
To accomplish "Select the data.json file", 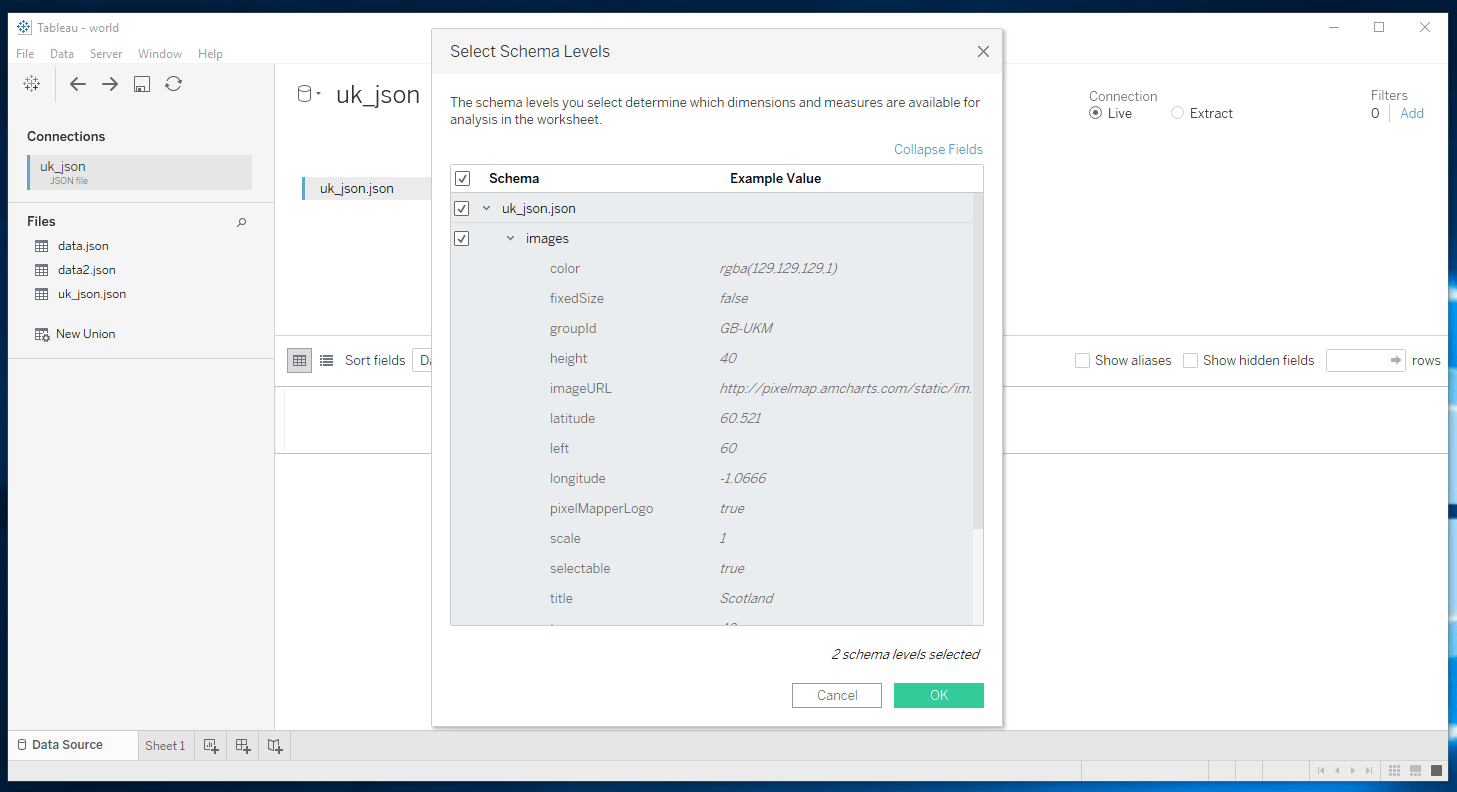I will click(x=83, y=246).
